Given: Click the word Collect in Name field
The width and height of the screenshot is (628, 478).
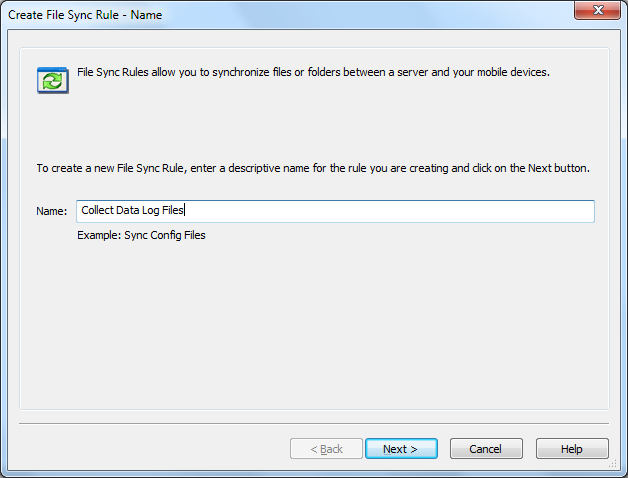Looking at the screenshot, I should point(97,210).
